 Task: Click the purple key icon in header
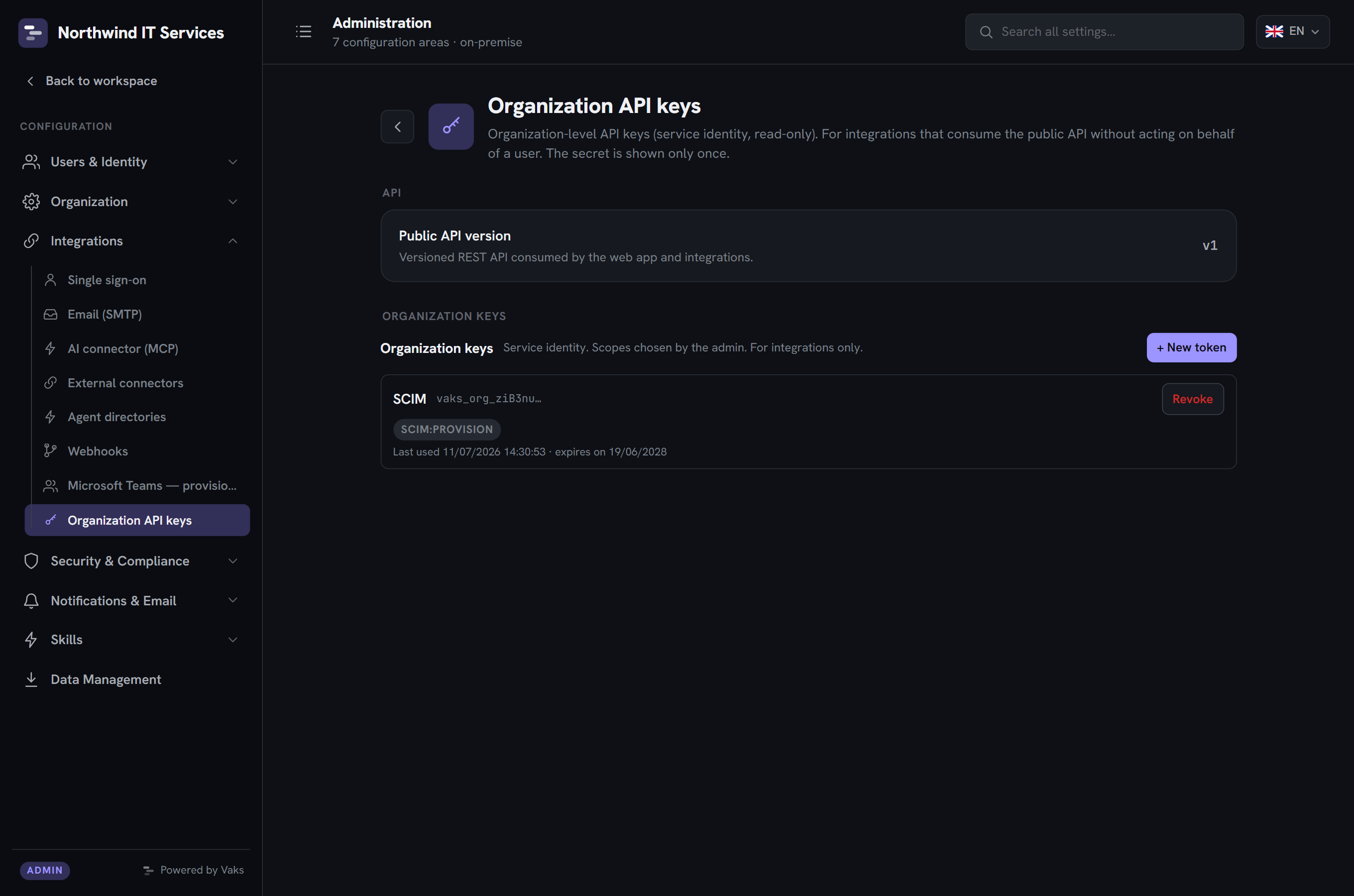pyautogui.click(x=451, y=126)
